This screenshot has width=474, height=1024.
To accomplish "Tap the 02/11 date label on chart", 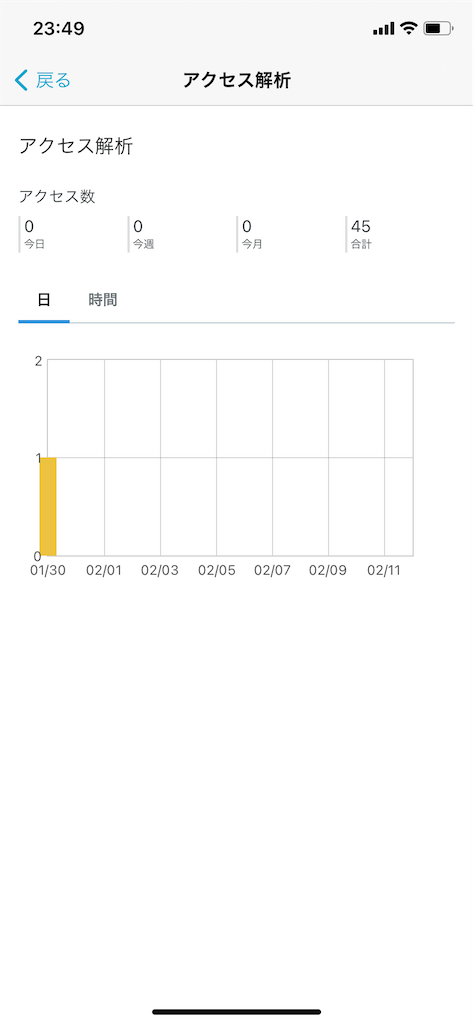I will click(384, 570).
